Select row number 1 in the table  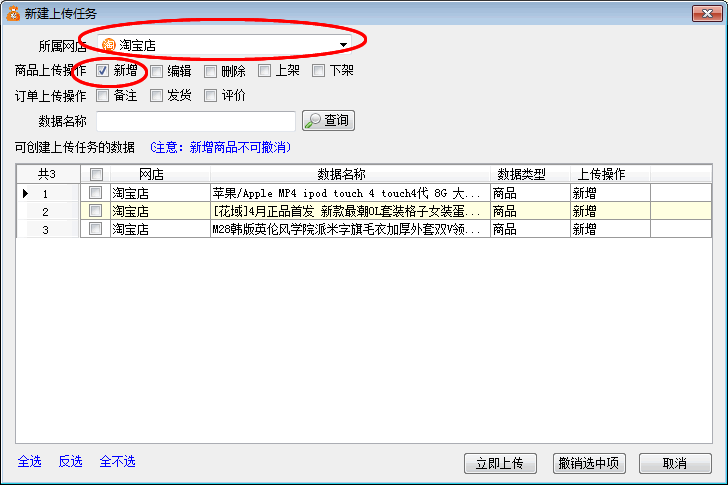[x=48, y=193]
